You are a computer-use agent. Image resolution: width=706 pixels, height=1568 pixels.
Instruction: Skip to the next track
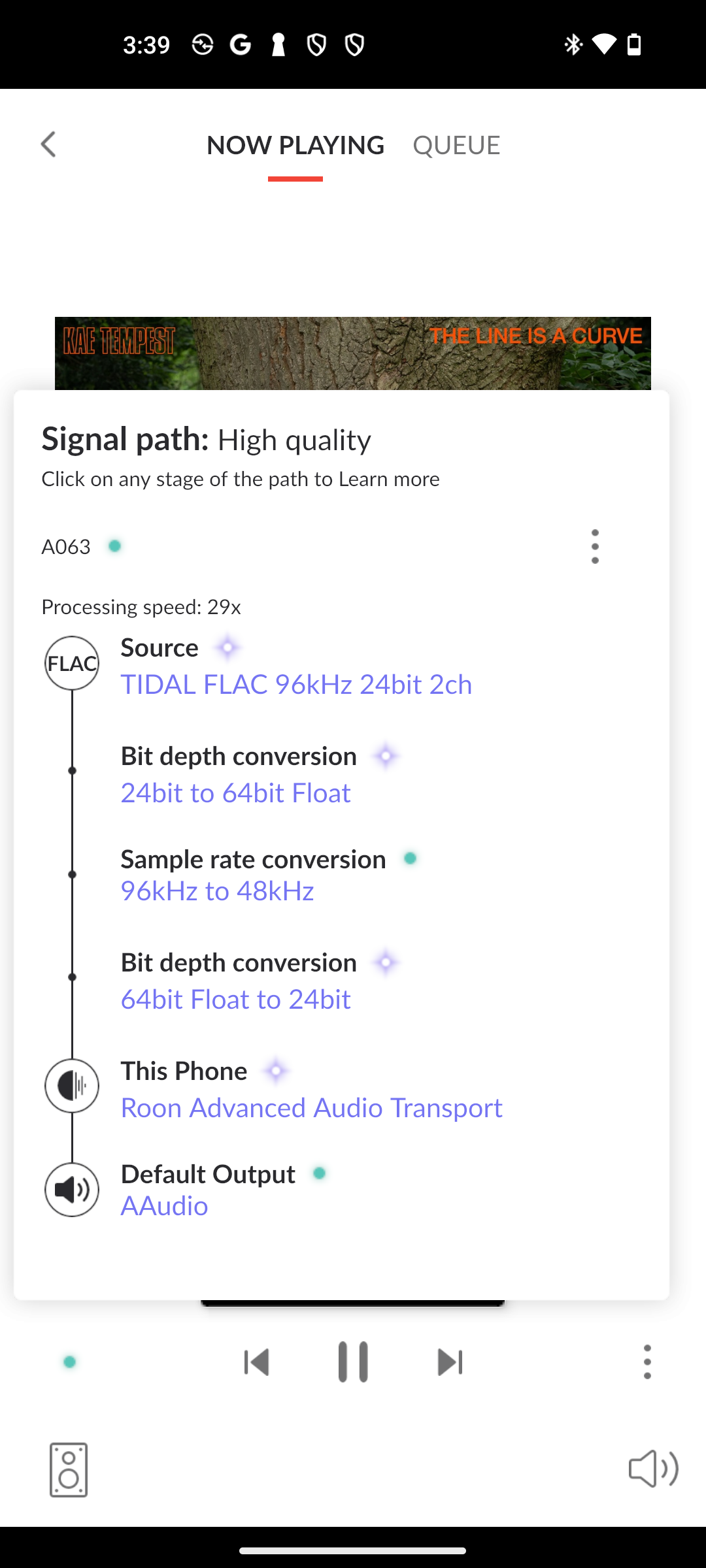[450, 1362]
